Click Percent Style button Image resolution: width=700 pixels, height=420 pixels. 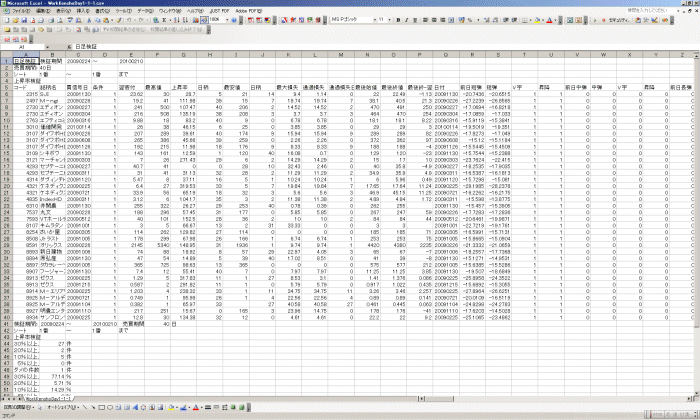[x=470, y=20]
